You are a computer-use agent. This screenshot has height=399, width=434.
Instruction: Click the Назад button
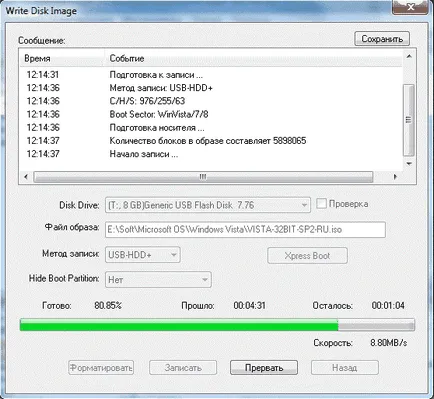pyautogui.click(x=345, y=368)
